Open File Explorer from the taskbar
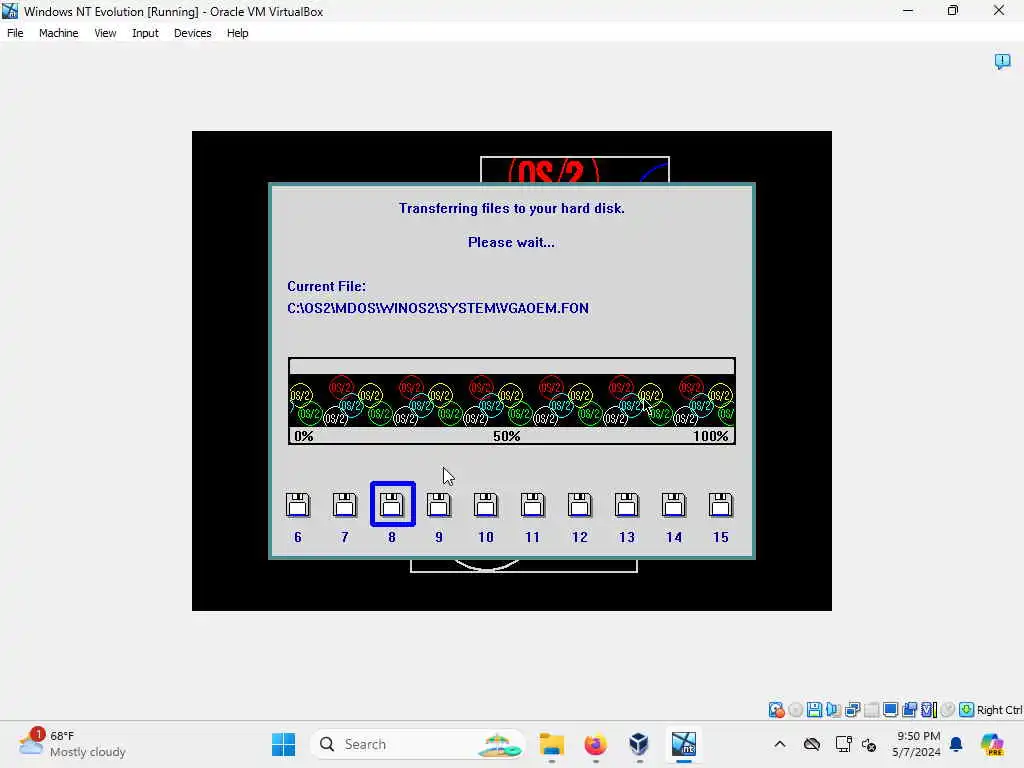 [x=552, y=744]
